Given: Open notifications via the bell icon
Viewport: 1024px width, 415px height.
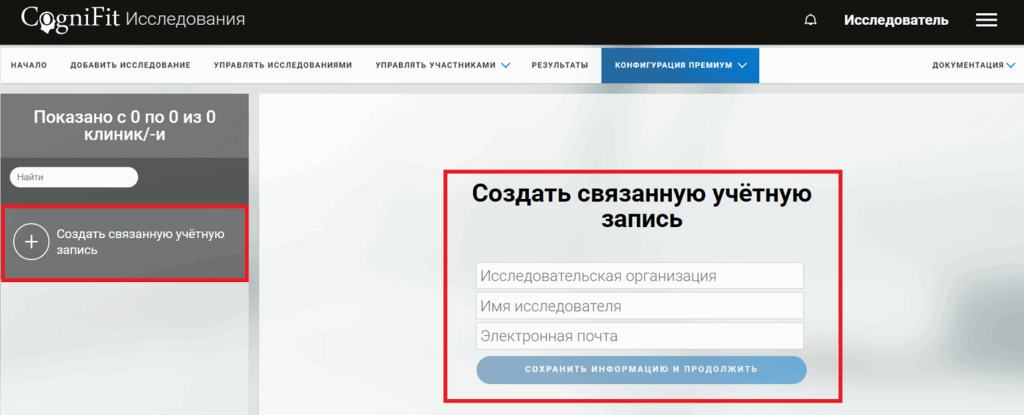Looking at the screenshot, I should pos(810,20).
